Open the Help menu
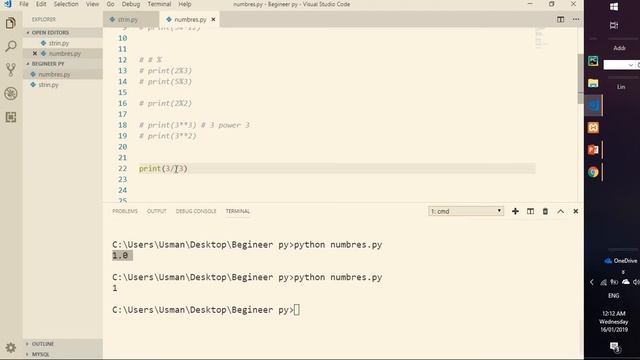This screenshot has height=360, width=640. point(184,4)
